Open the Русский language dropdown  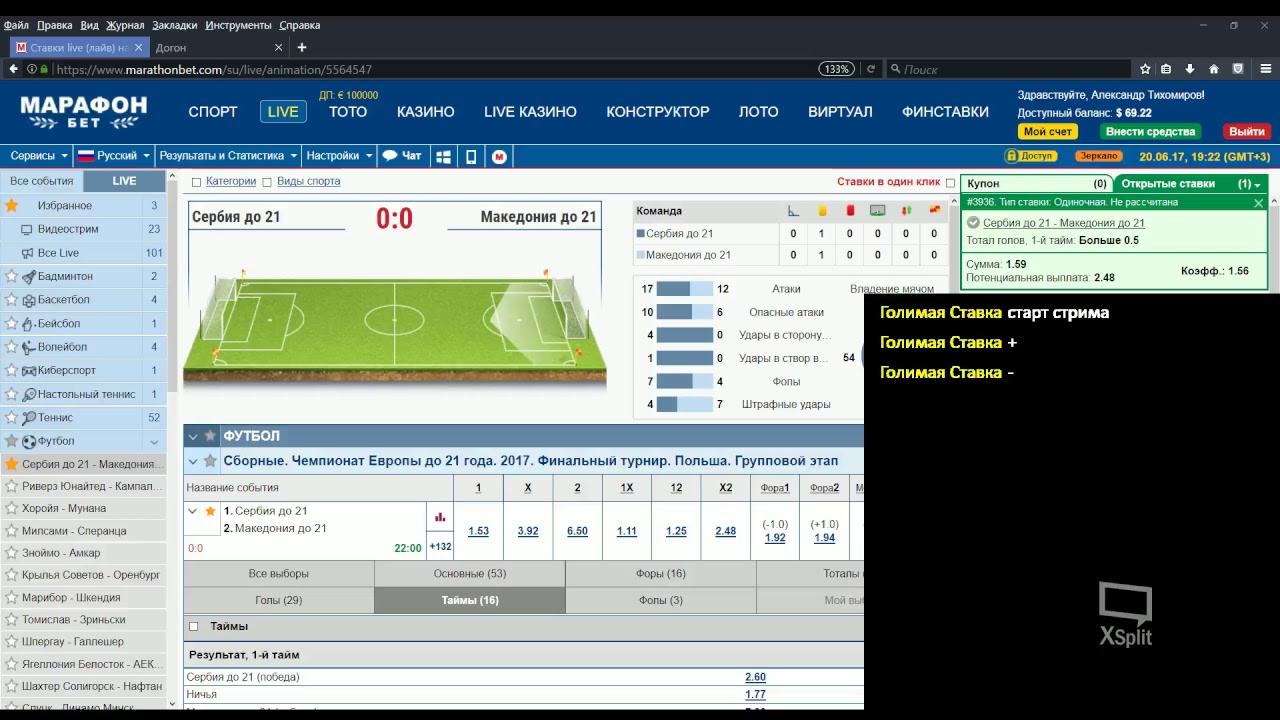pos(113,156)
